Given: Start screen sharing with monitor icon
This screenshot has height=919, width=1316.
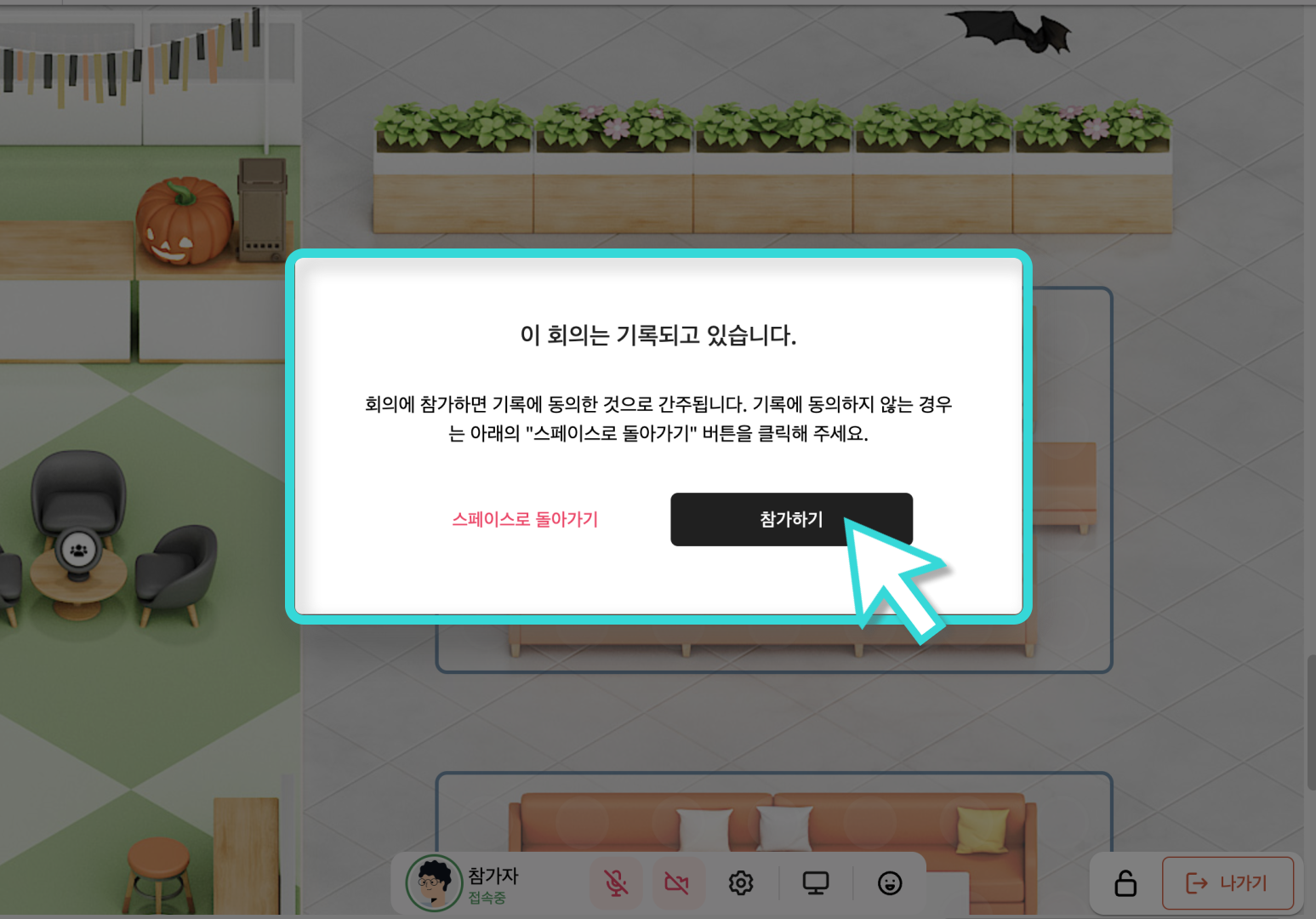Looking at the screenshot, I should click(816, 883).
